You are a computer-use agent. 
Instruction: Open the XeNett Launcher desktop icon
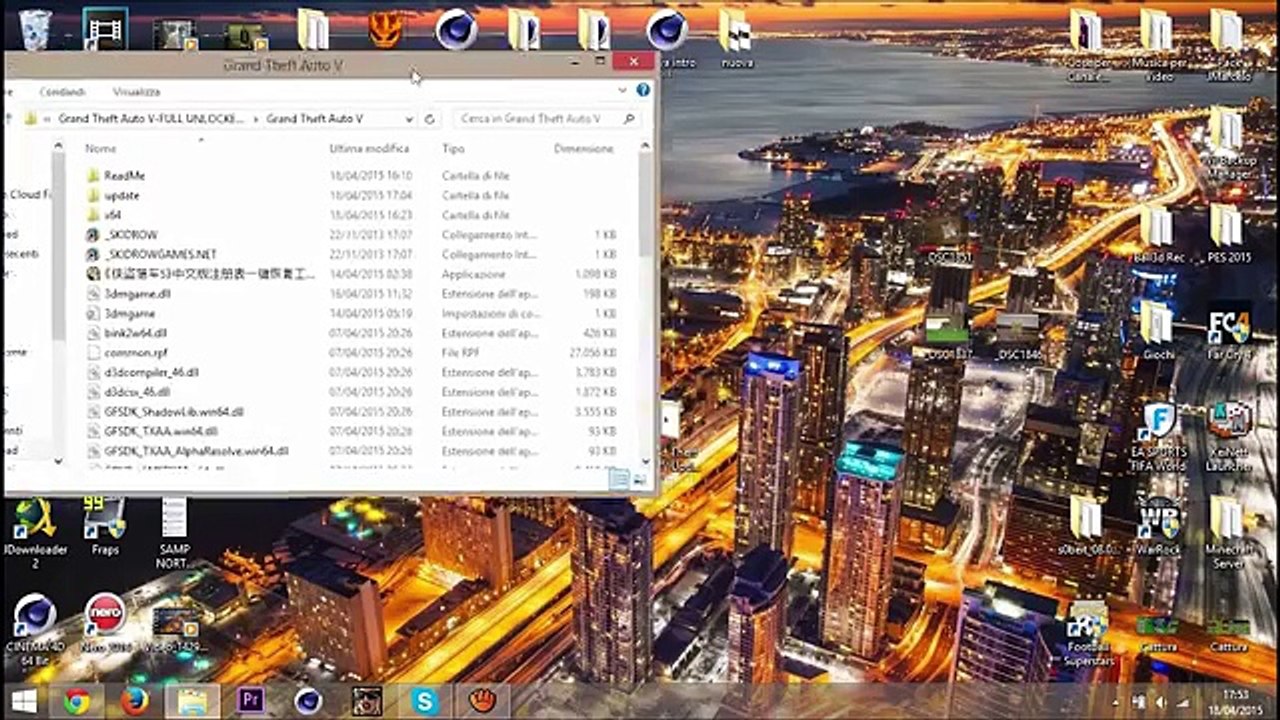[x=1229, y=437]
